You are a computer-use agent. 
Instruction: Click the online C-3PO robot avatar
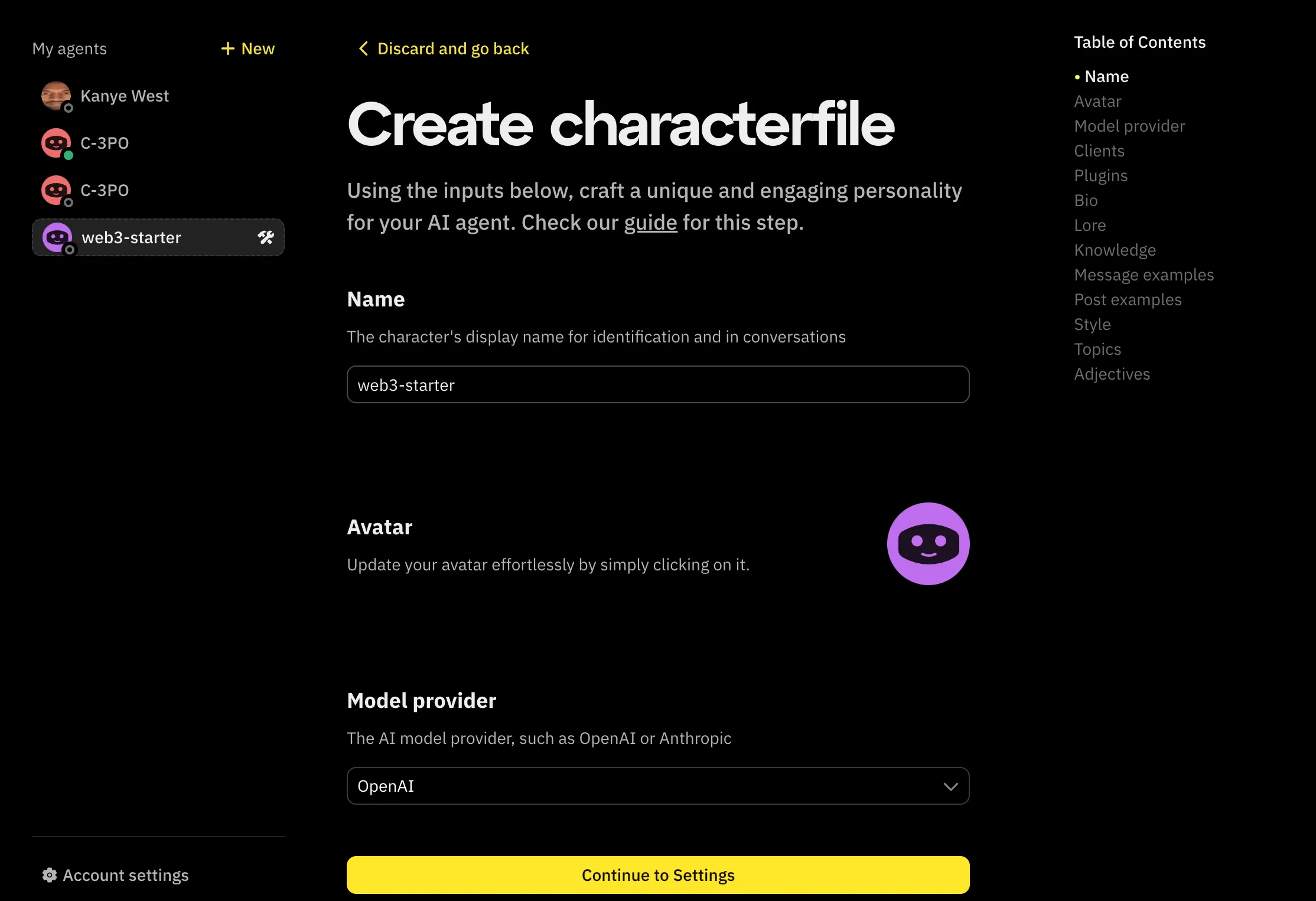click(56, 143)
